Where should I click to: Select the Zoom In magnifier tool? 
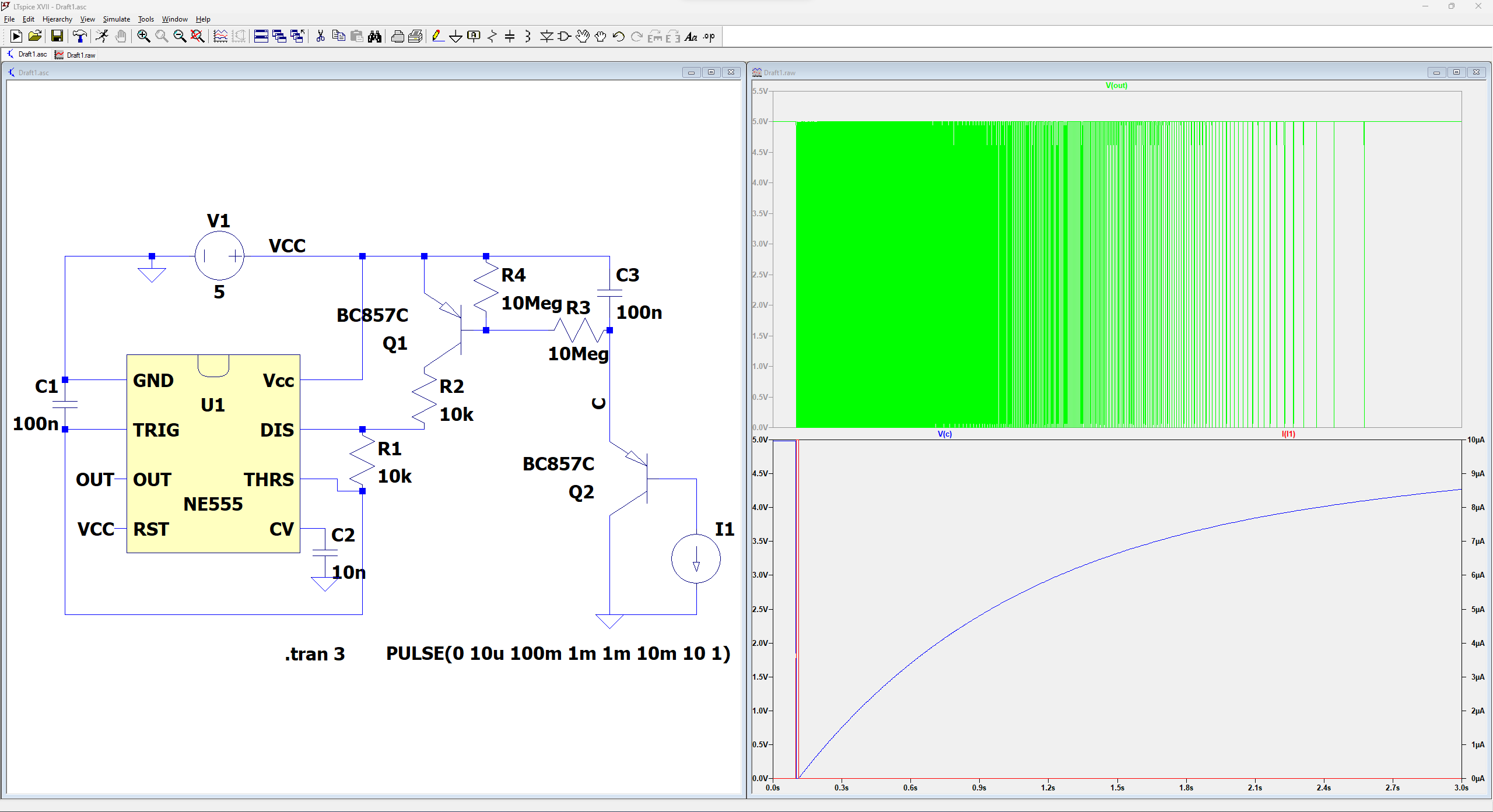pos(143,36)
